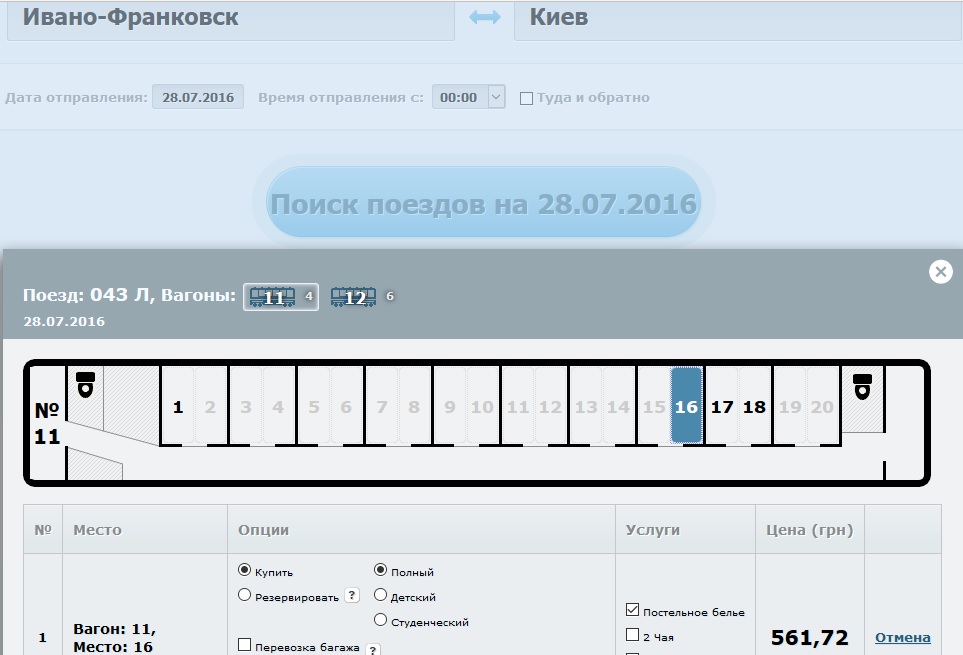Image resolution: width=963 pixels, height=655 pixels.
Task: Open the departure time dropdown
Action: click(x=470, y=97)
